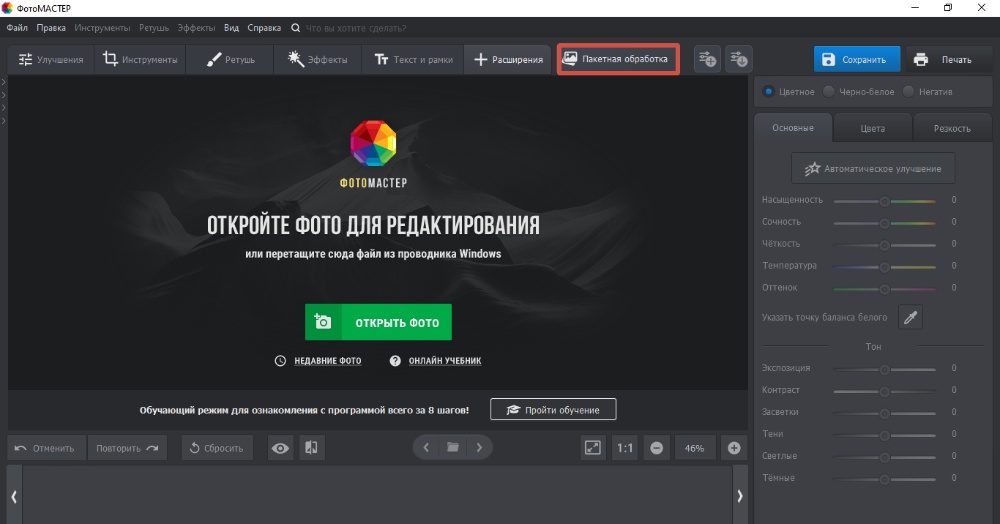Image resolution: width=1000 pixels, height=524 pixels.
Task: Select the Негатив radio button
Action: coord(909,91)
